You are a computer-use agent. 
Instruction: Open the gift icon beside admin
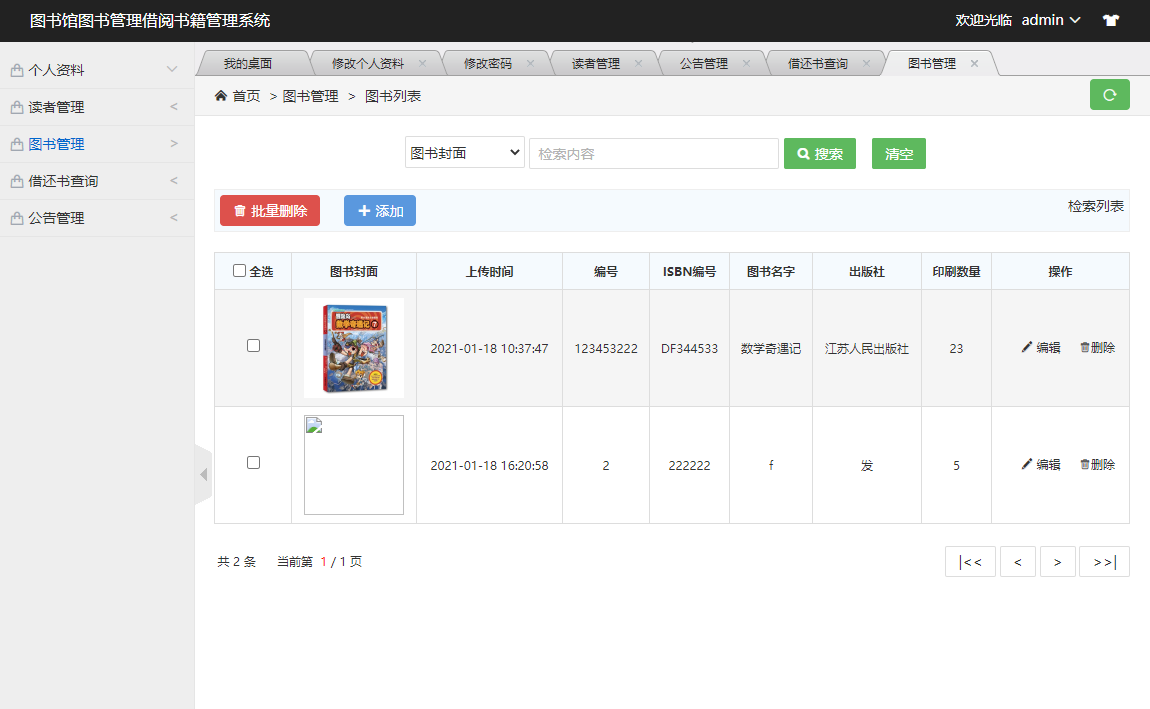[x=1110, y=19]
